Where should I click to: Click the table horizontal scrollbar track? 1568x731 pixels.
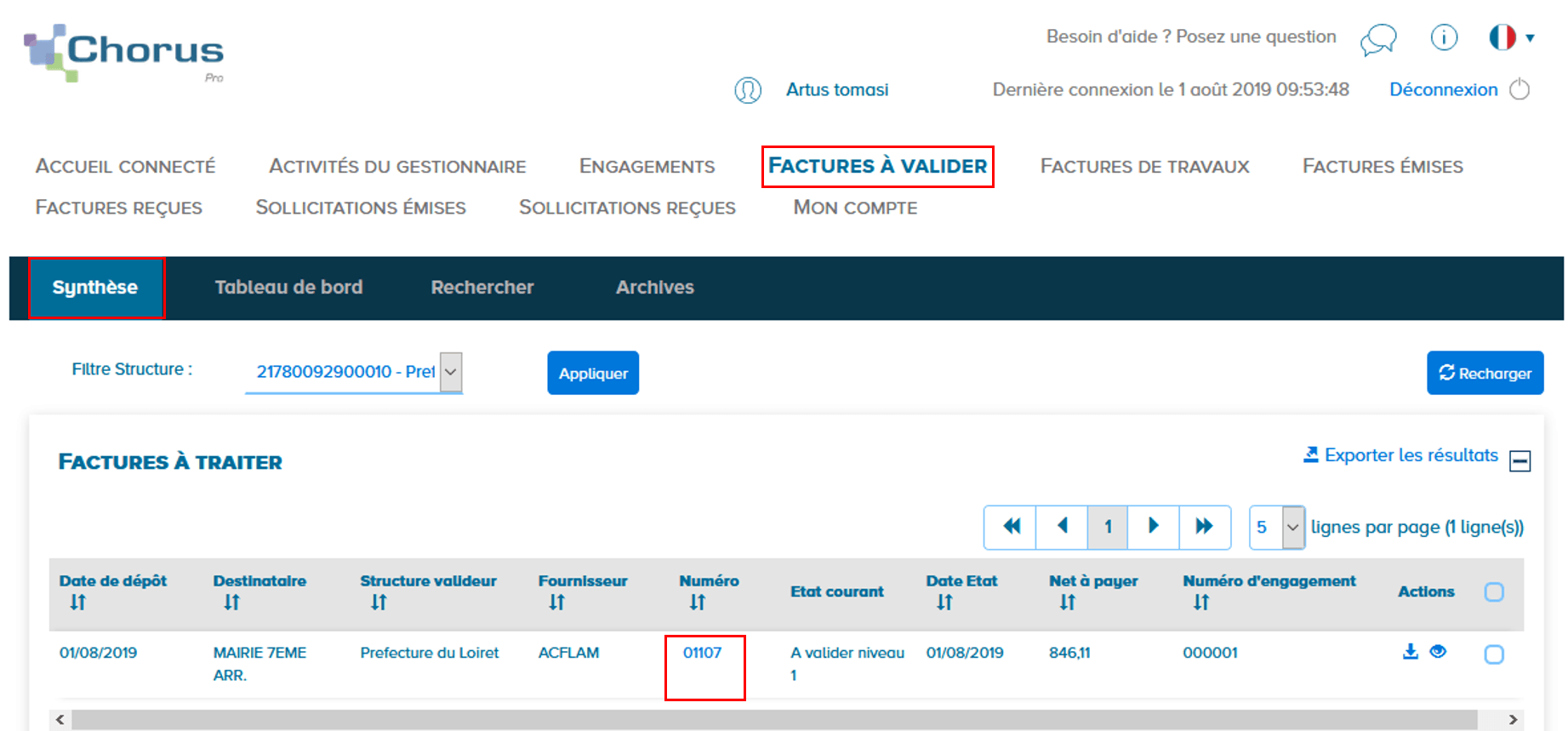click(774, 720)
